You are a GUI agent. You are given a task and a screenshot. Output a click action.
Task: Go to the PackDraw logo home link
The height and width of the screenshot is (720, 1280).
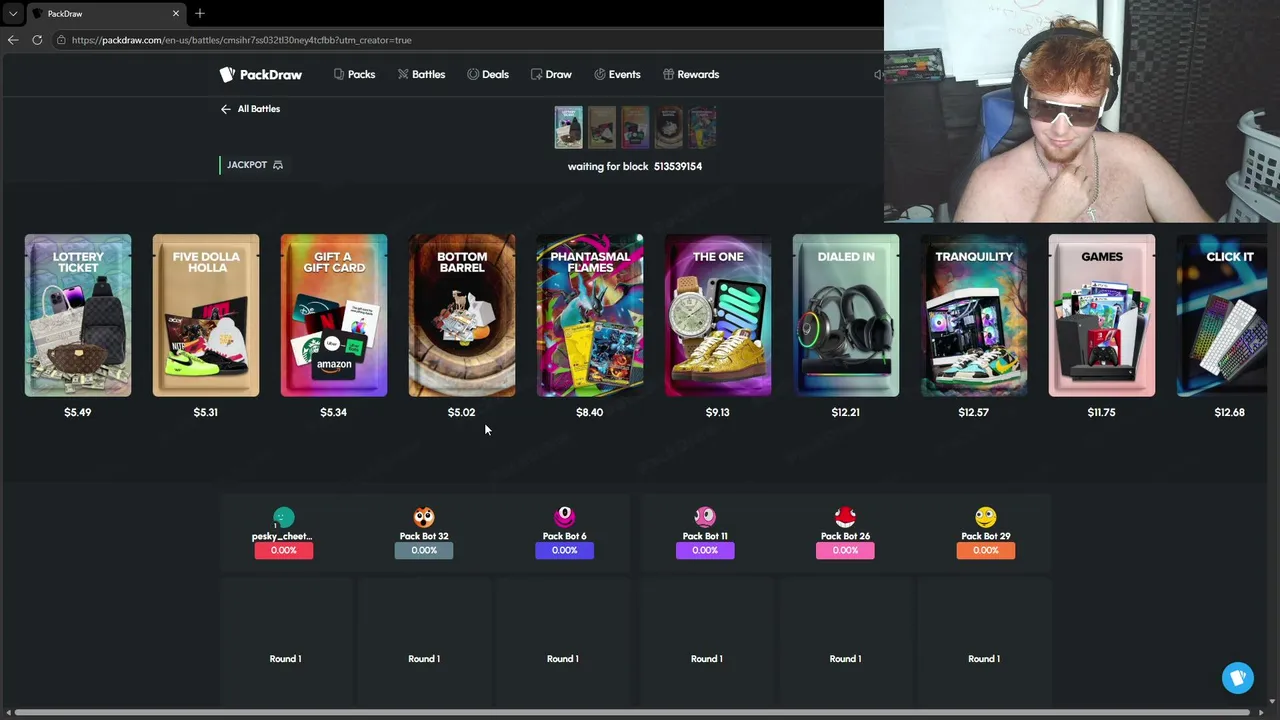point(261,74)
